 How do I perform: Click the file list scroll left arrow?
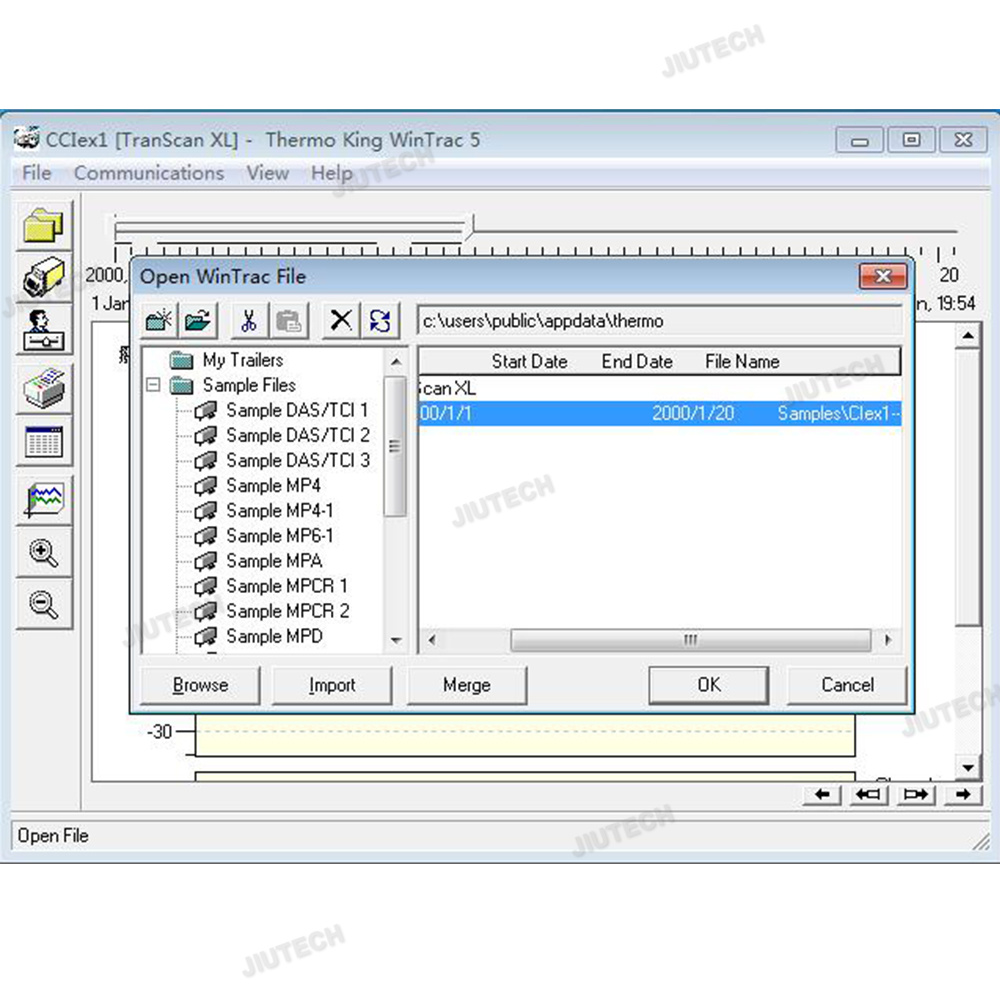point(432,640)
